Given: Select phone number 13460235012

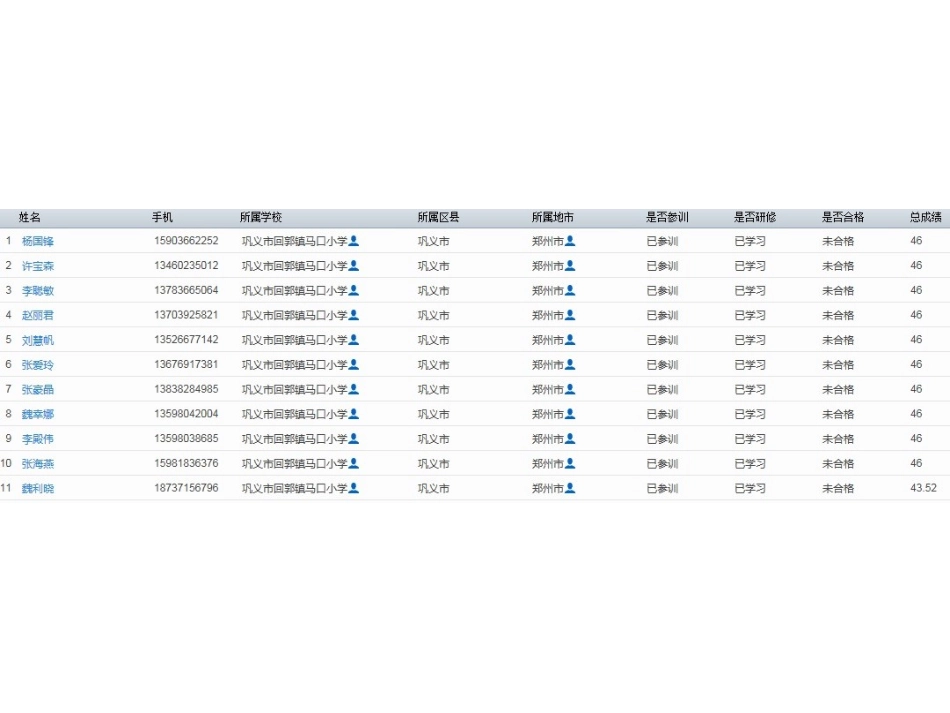Looking at the screenshot, I should tap(186, 265).
